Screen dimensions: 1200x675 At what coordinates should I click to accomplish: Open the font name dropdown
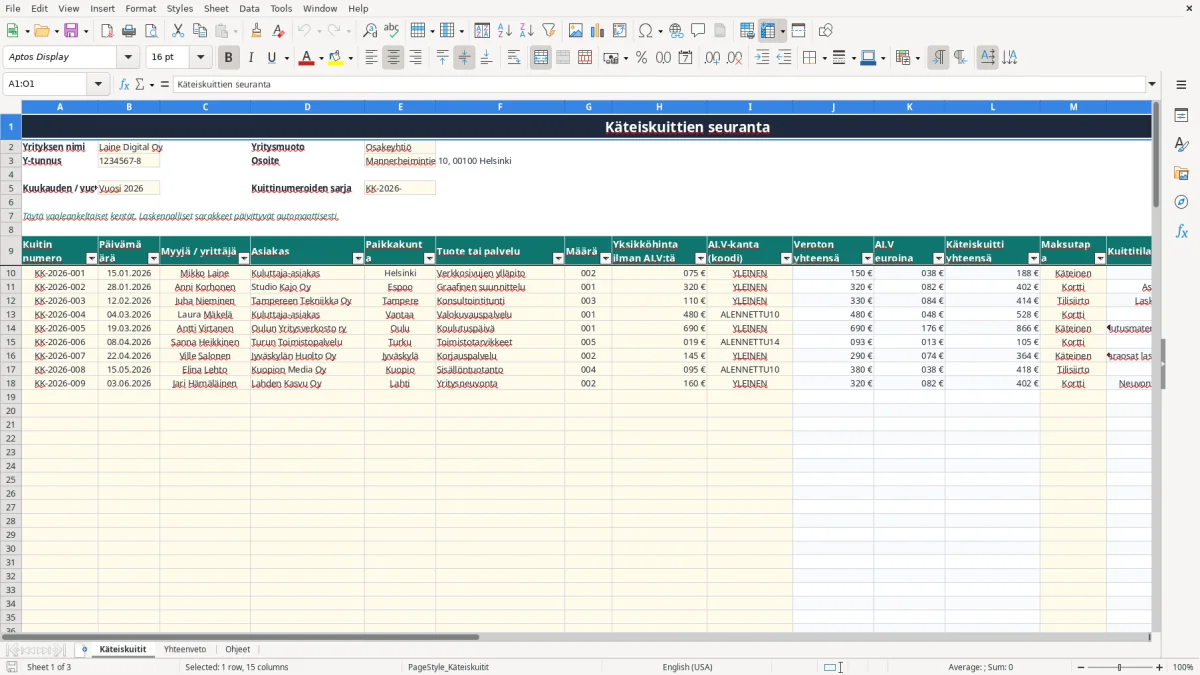point(128,57)
